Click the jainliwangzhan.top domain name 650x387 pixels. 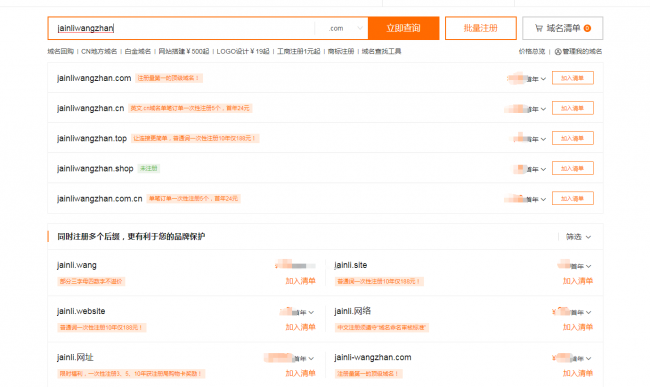click(92, 138)
